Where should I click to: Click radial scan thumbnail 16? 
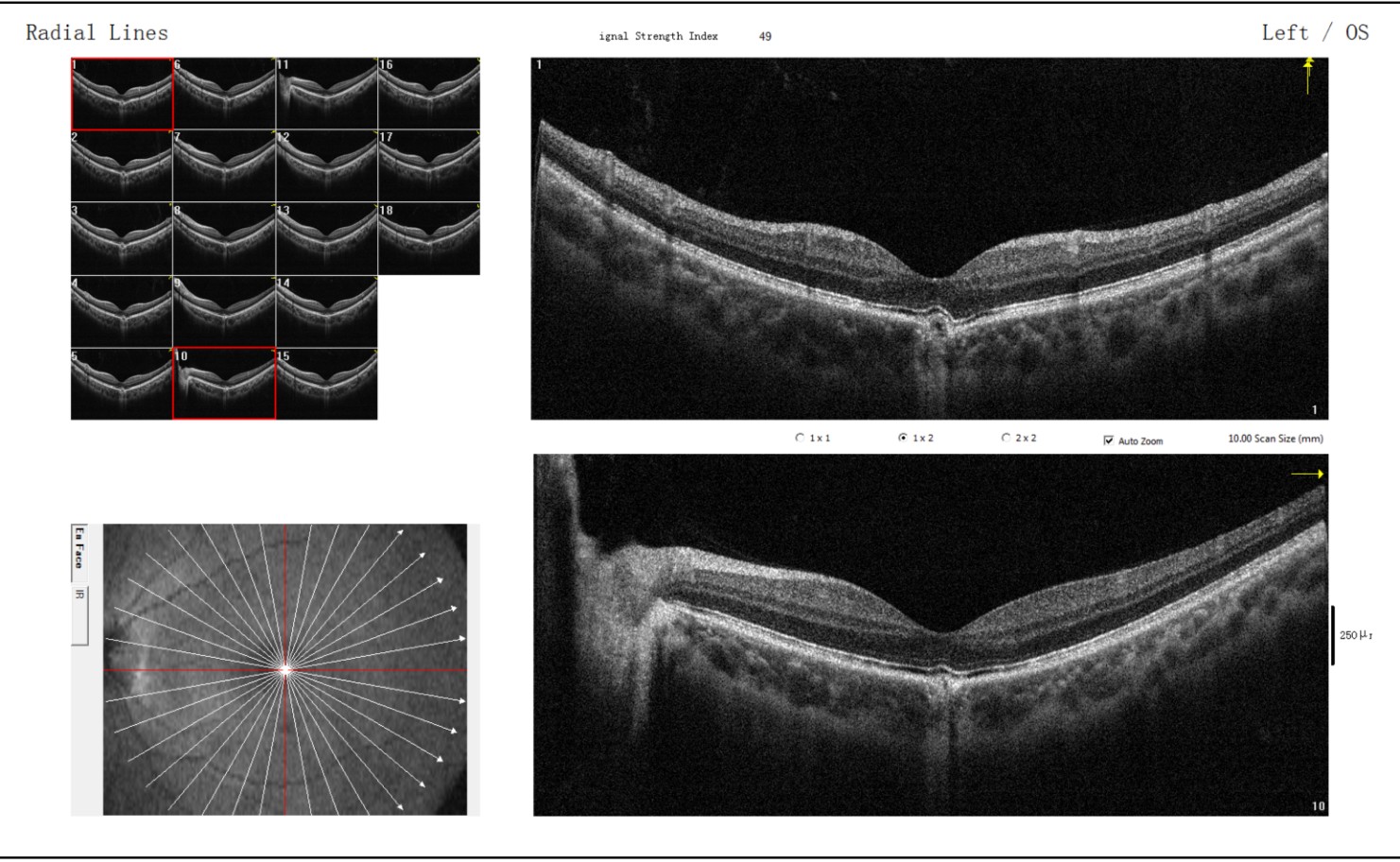(429, 94)
